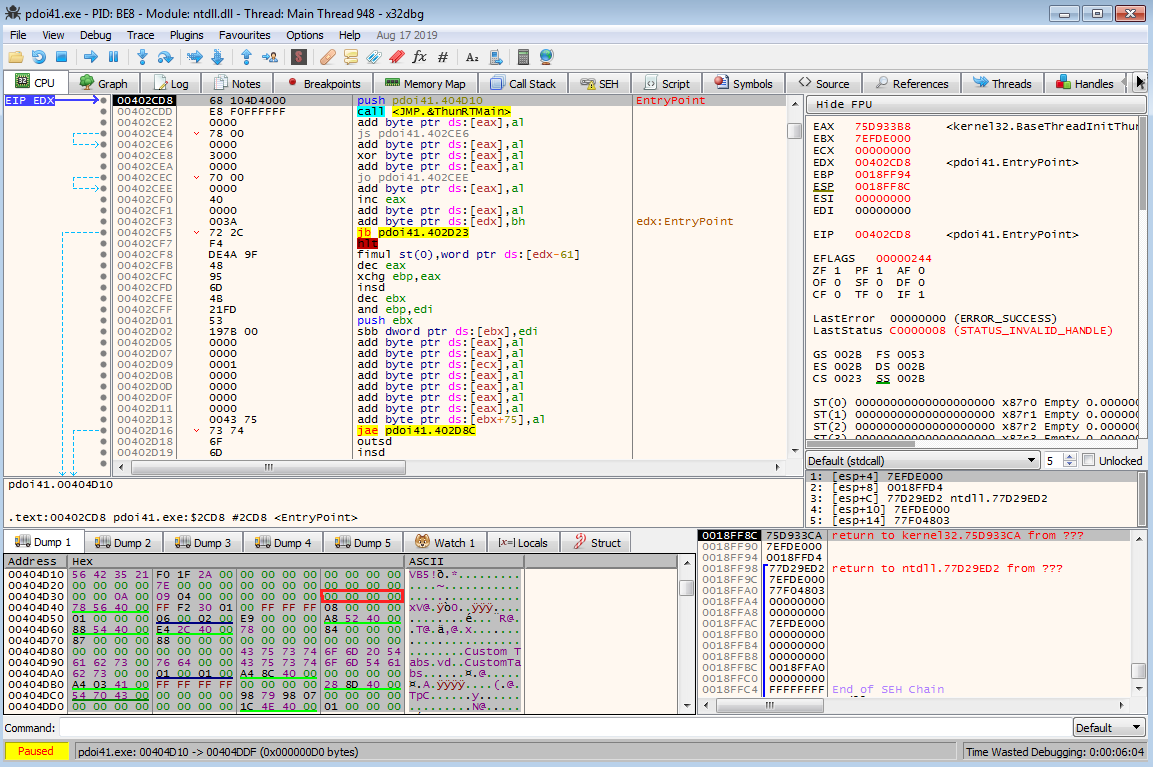The height and width of the screenshot is (767, 1153).
Task: Open the Calculator toolbar icon
Action: tap(524, 57)
